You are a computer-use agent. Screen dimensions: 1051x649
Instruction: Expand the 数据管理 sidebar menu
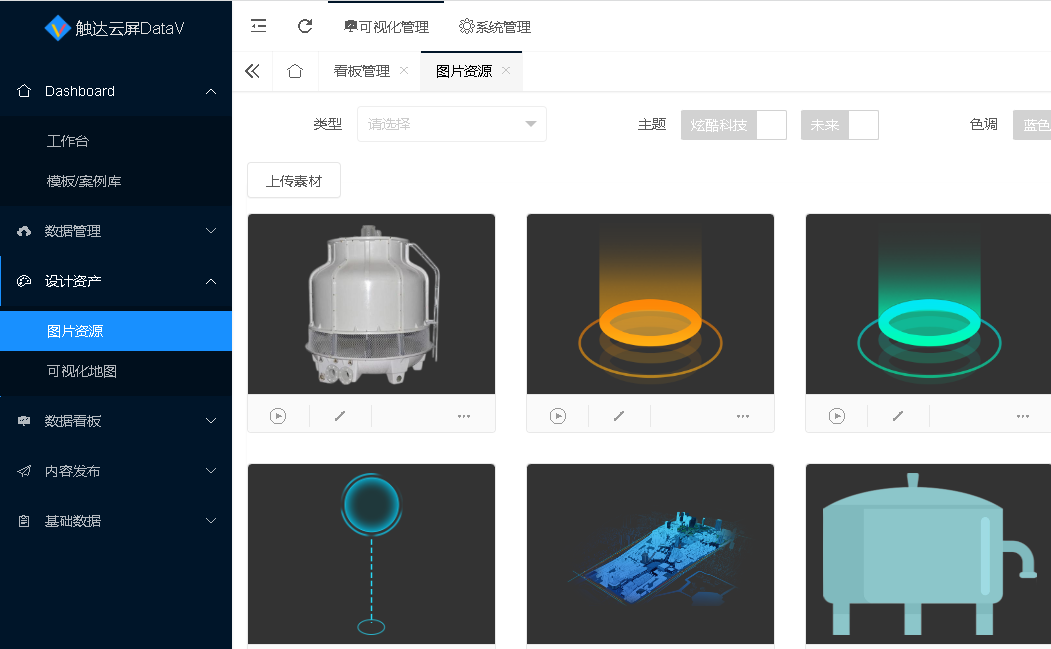(116, 231)
